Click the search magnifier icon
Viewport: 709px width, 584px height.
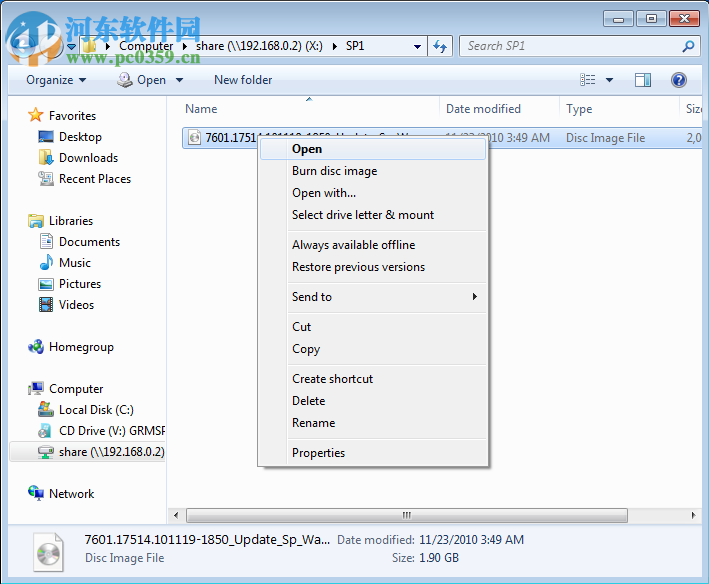click(x=688, y=46)
